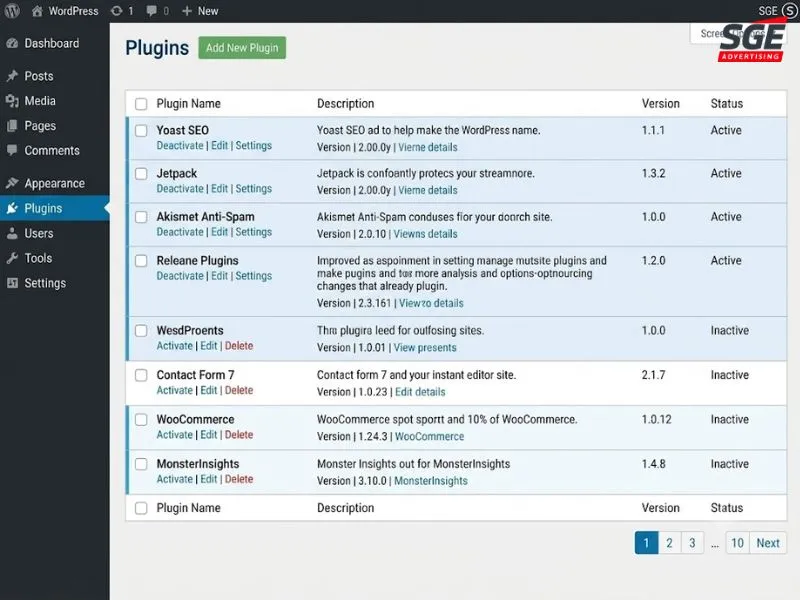Open the comments bubble icon in top bar
This screenshot has width=800, height=600.
[x=152, y=11]
